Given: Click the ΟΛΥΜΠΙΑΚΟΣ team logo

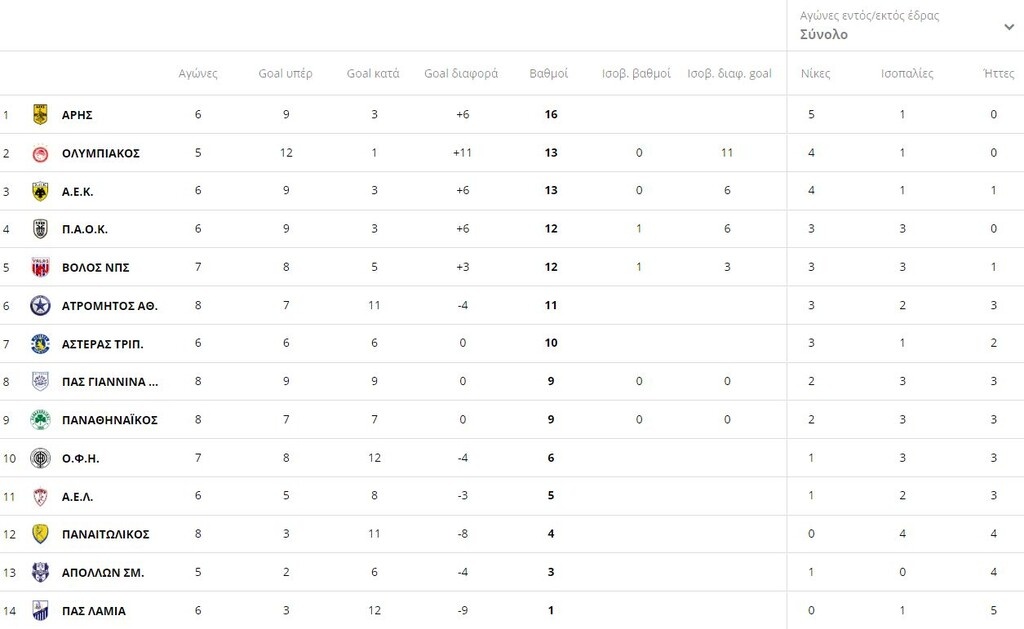Looking at the screenshot, I should tap(40, 153).
